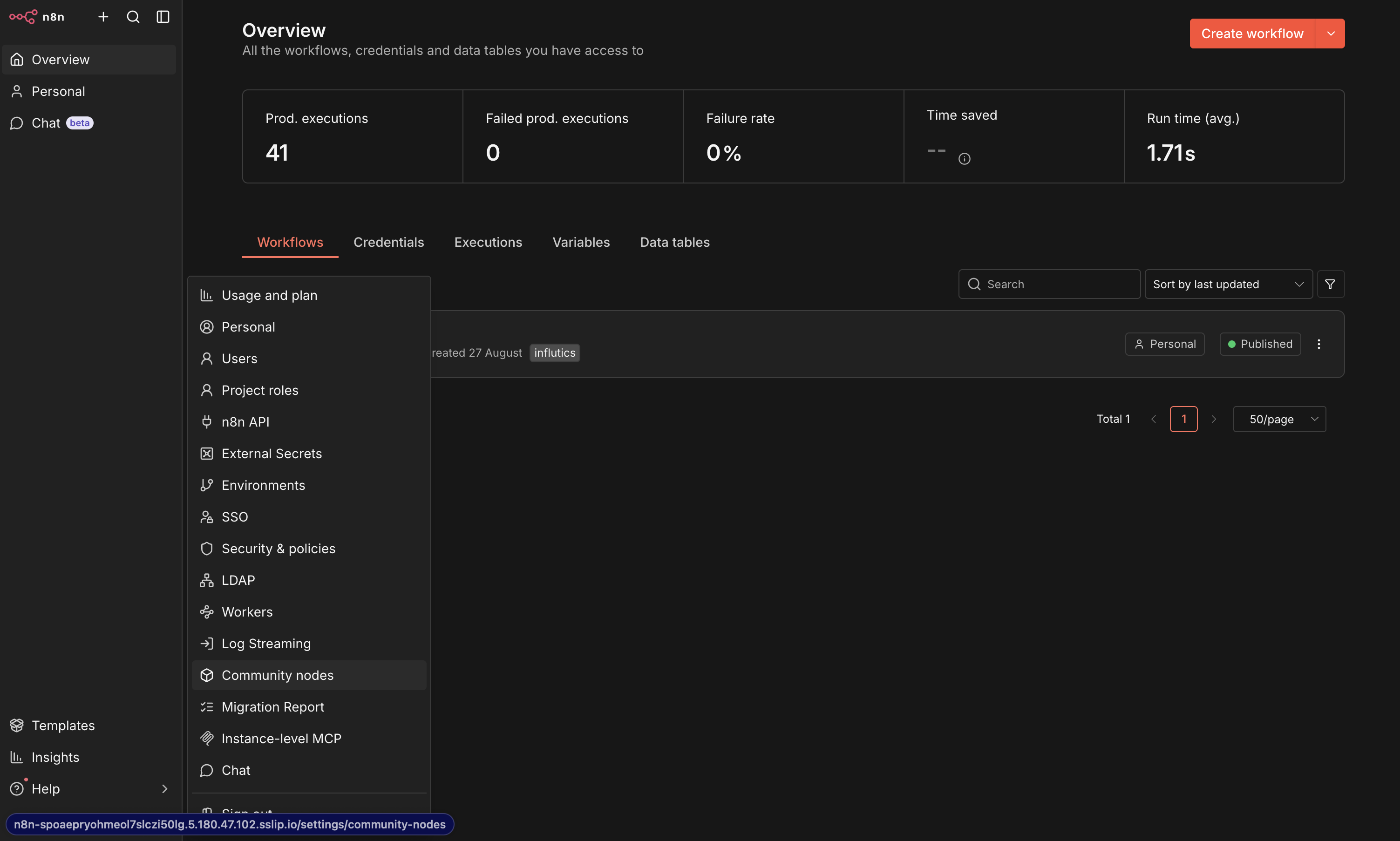Click the info icon under Time saved
The height and width of the screenshot is (841, 1400).
964,159
